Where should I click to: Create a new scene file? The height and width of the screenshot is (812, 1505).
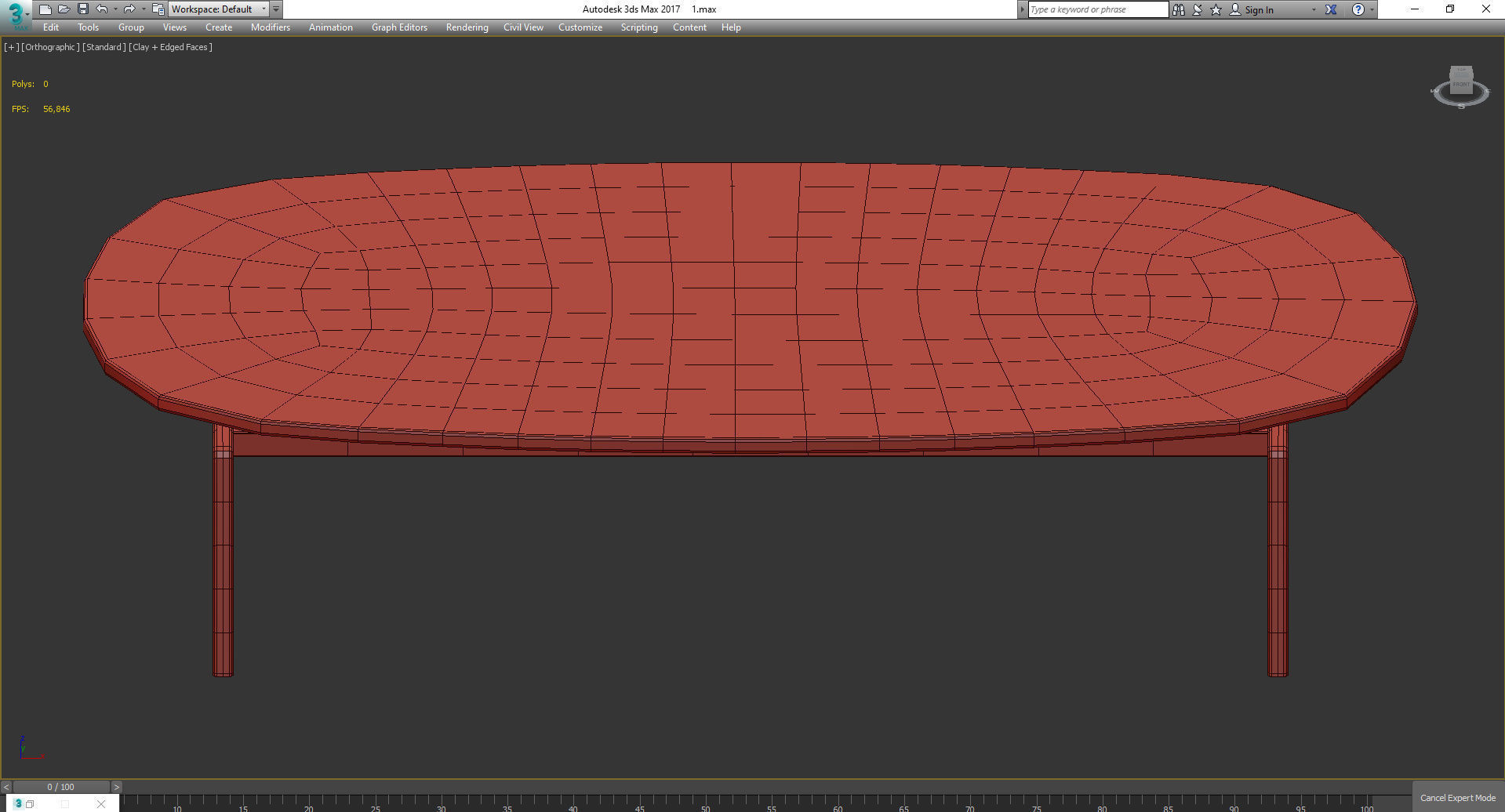pyautogui.click(x=45, y=9)
